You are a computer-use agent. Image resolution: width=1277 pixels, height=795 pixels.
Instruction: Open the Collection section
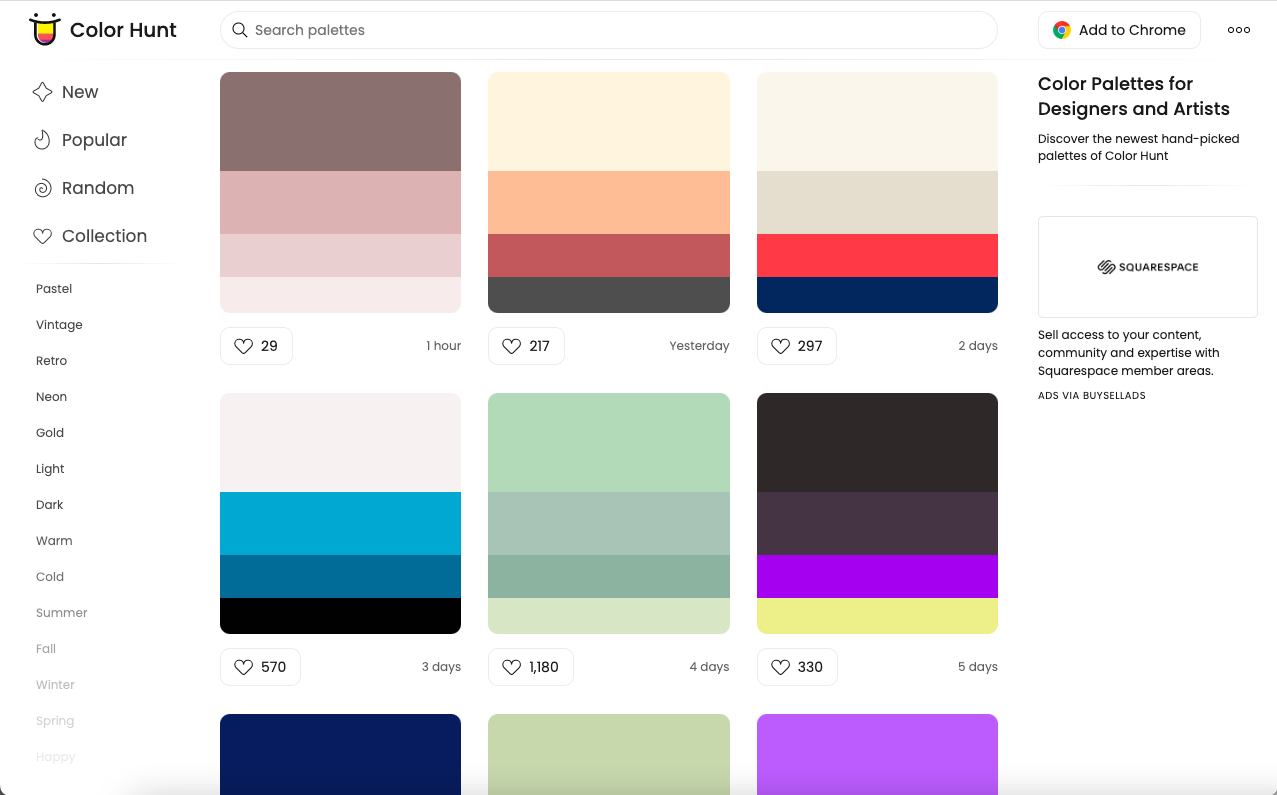pyautogui.click(x=90, y=236)
